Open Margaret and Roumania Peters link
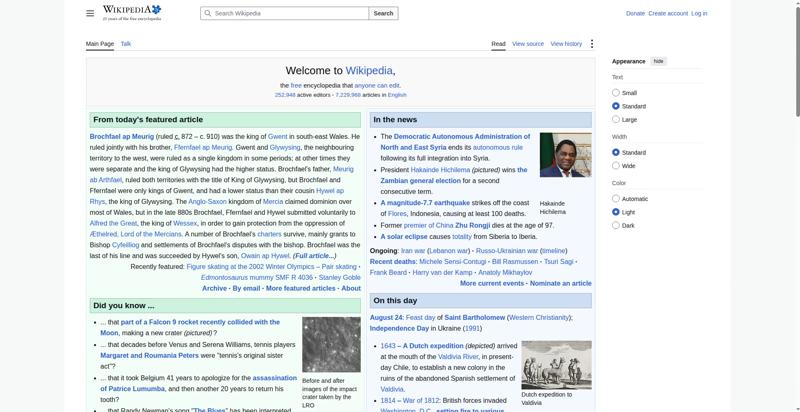The width and height of the screenshot is (800, 412). coord(149,356)
